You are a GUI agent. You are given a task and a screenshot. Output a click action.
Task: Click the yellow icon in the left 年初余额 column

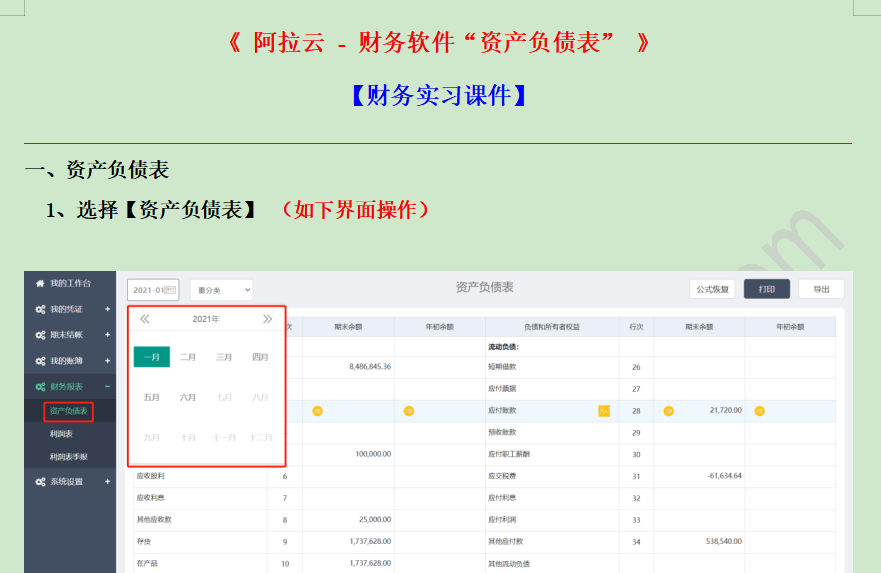coord(409,411)
